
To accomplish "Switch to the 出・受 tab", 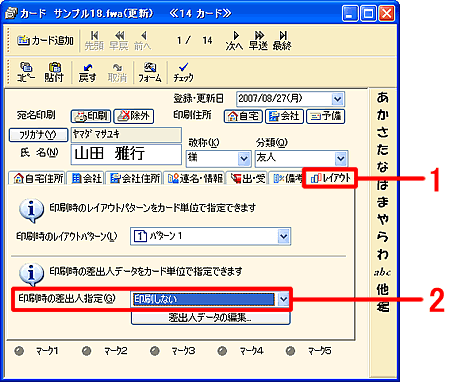I will (x=247, y=178).
